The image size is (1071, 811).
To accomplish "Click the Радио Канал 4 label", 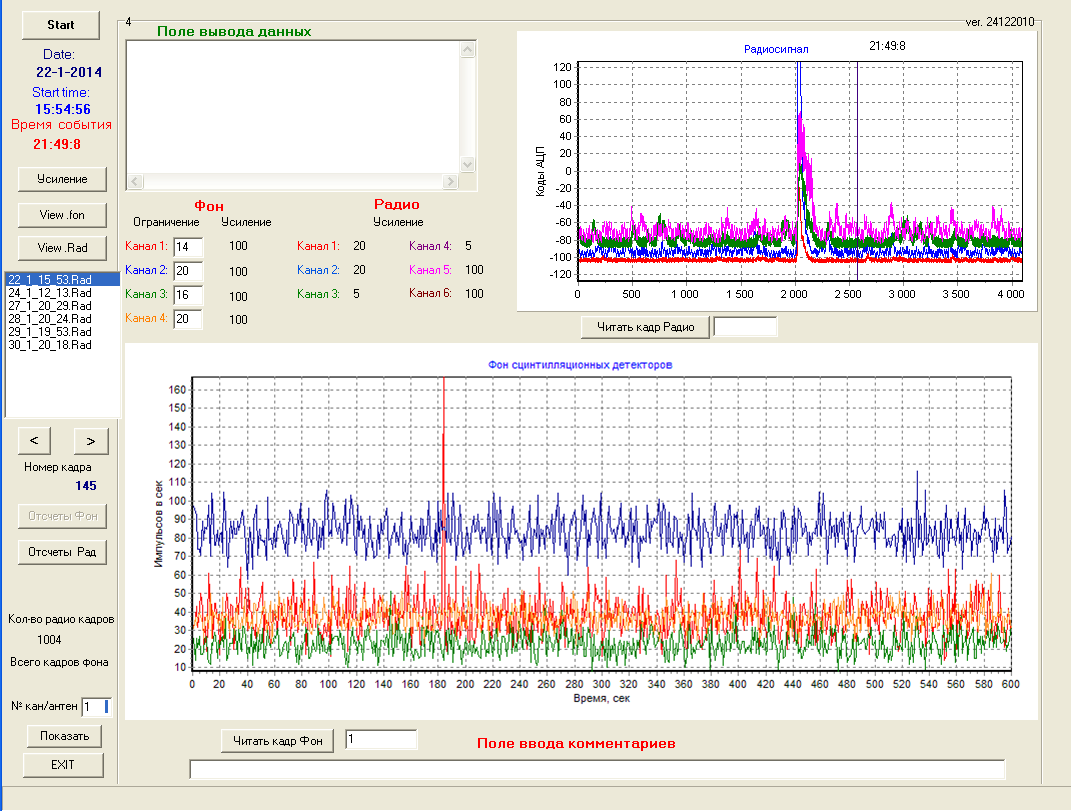I will click(430, 246).
